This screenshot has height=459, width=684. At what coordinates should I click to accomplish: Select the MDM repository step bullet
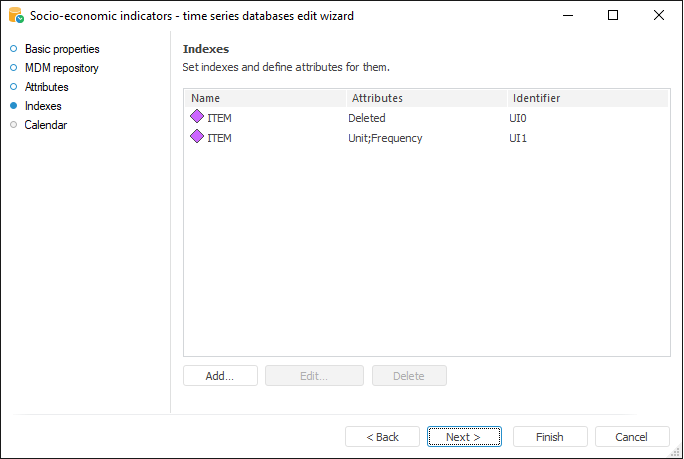coord(14,68)
